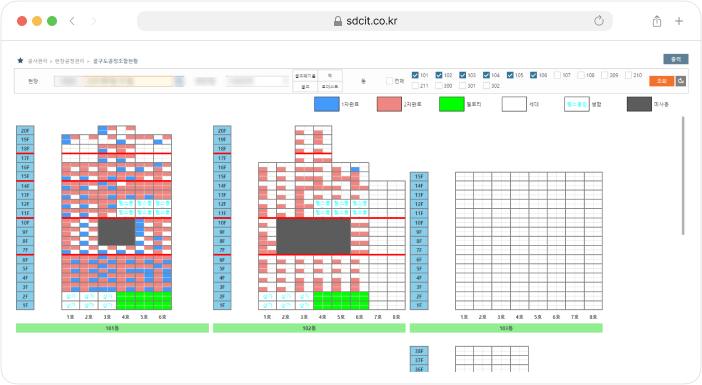The width and height of the screenshot is (702, 385).
Task: Select the 101동 green building label bar
Action: (112, 328)
